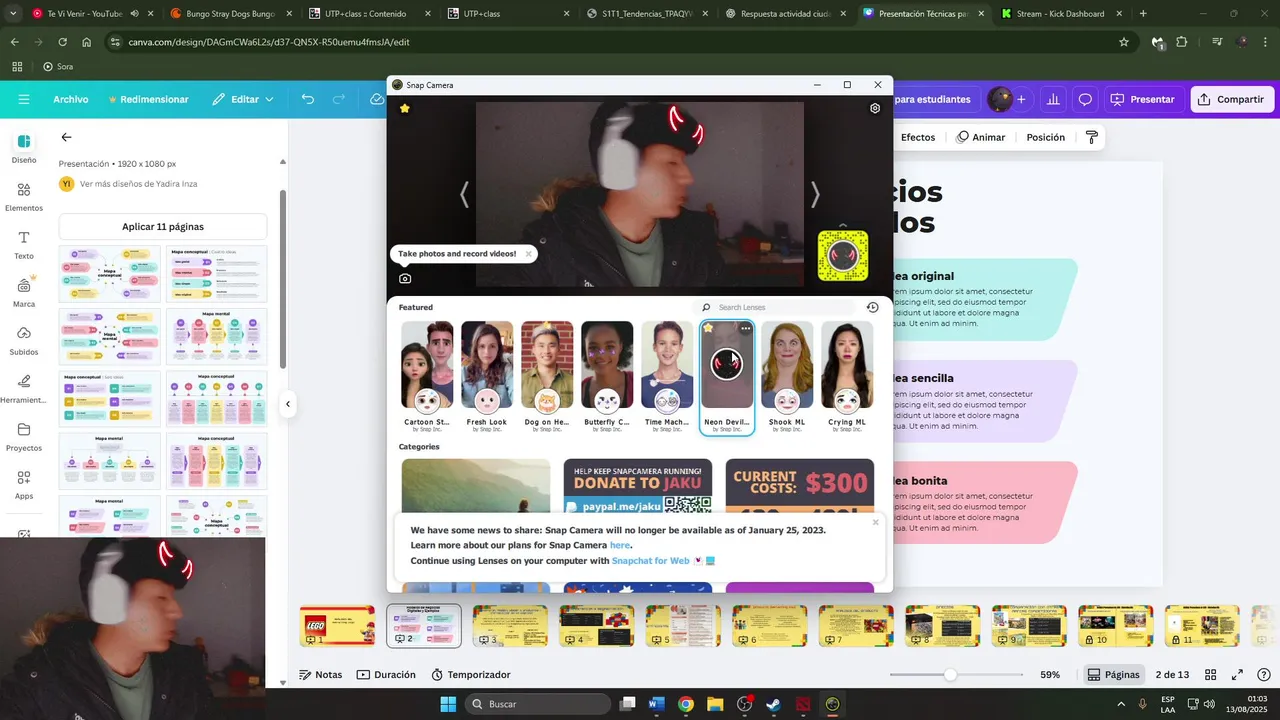Open the Elementos sidebar panel
Image resolution: width=1280 pixels, height=720 pixels.
24,197
